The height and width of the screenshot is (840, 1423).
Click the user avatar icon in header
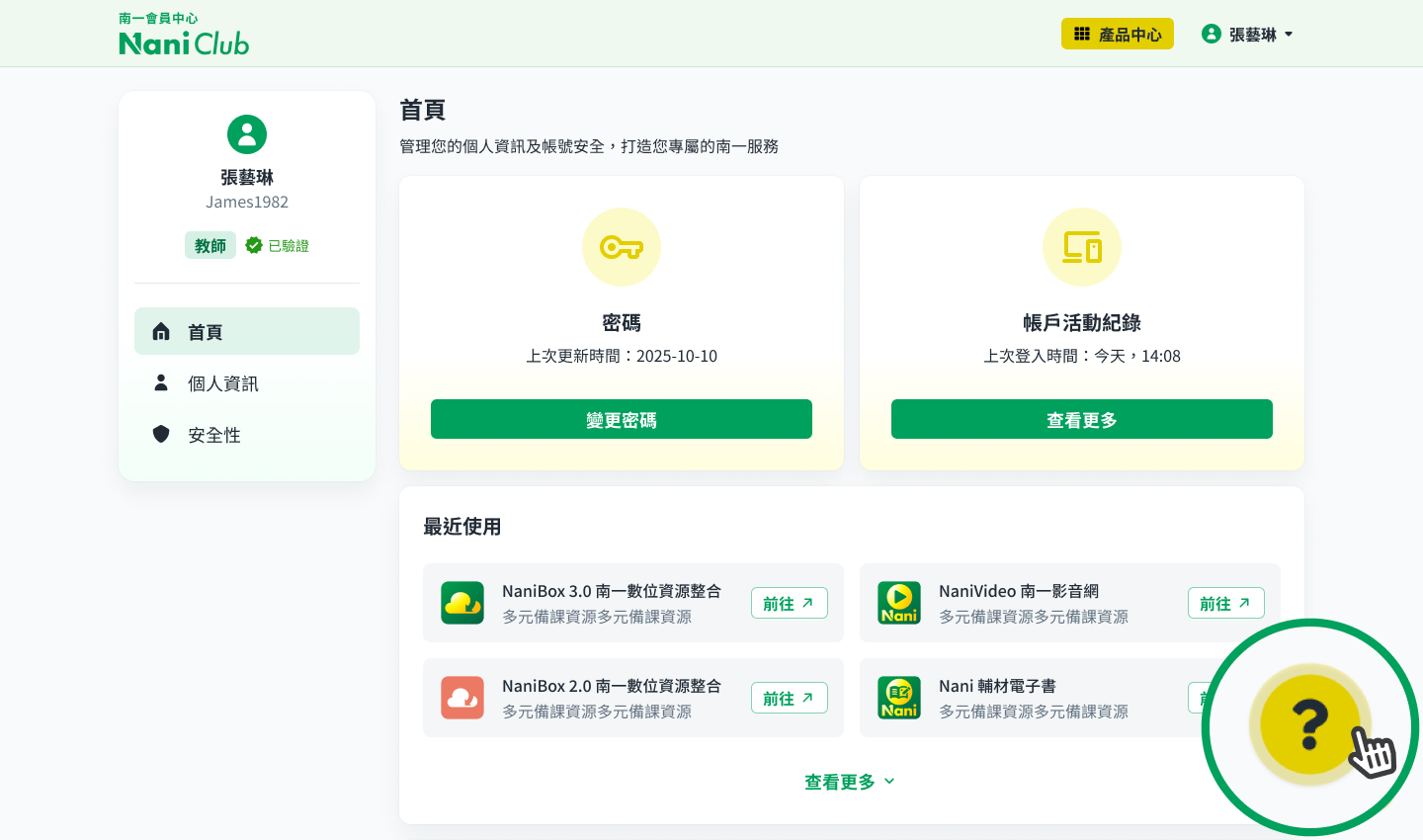[x=1212, y=34]
